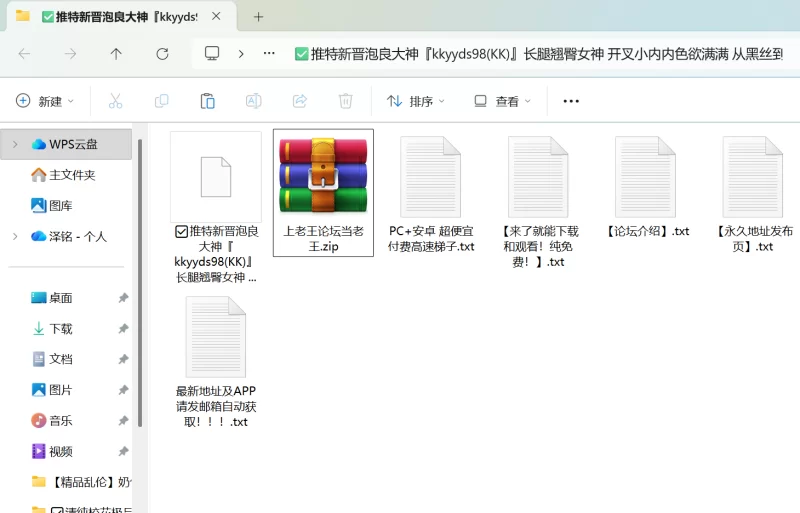This screenshot has width=800, height=513.
Task: Open the toolbar's three-dot more options menu
Action: tap(571, 101)
